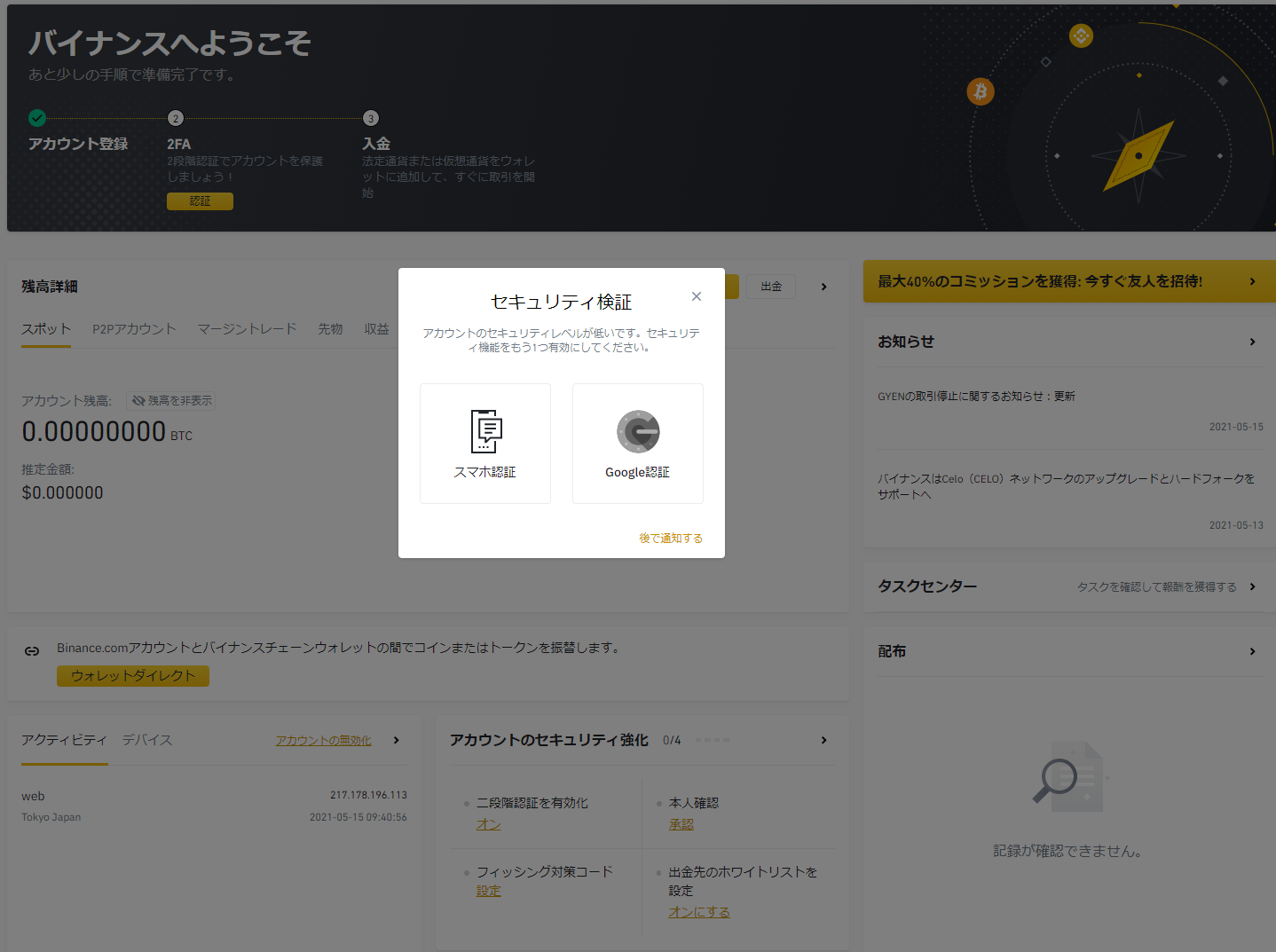Image resolution: width=1276 pixels, height=952 pixels.
Task: Click the orange Bitcoin coin icon
Action: 981,91
